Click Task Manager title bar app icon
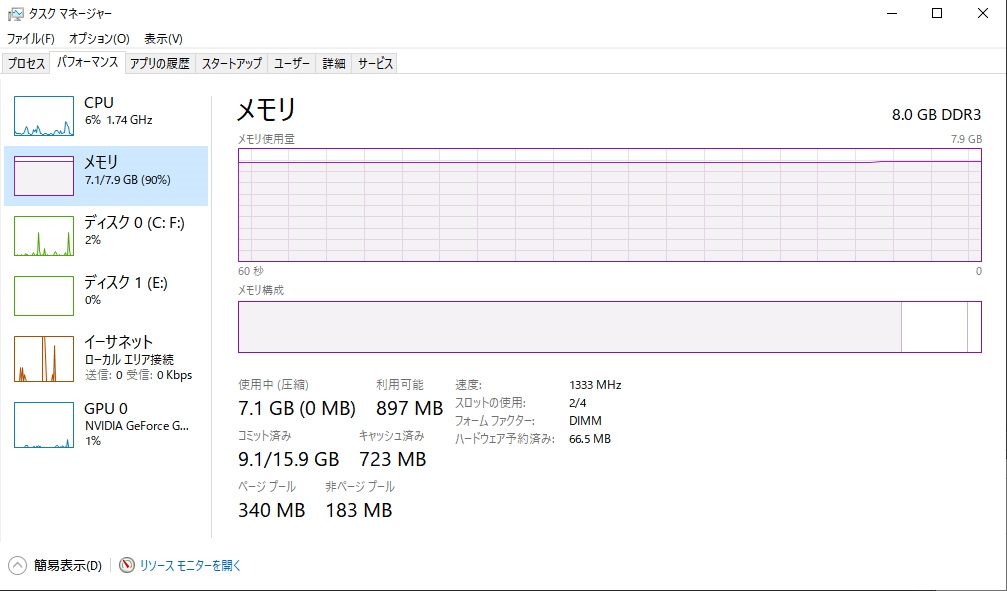 coord(15,14)
